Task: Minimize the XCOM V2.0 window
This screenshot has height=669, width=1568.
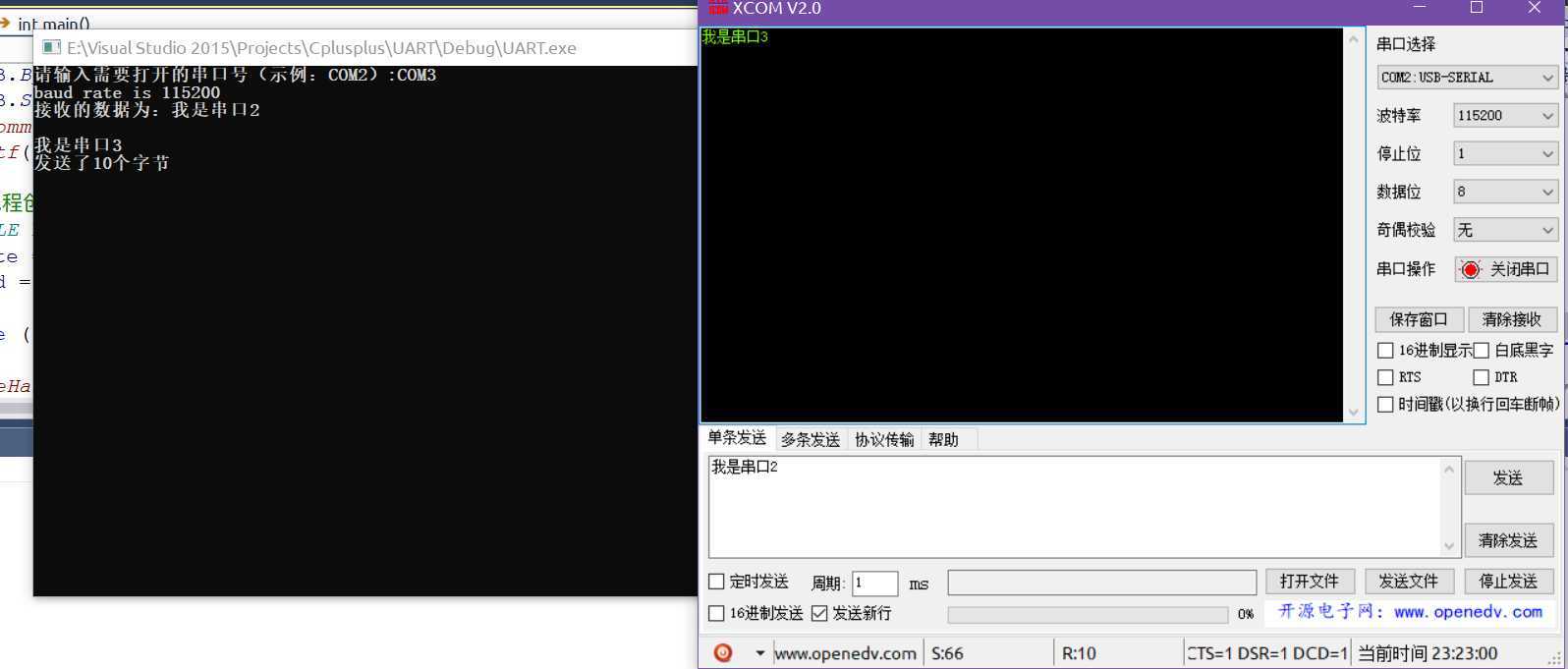Action: 1420,8
